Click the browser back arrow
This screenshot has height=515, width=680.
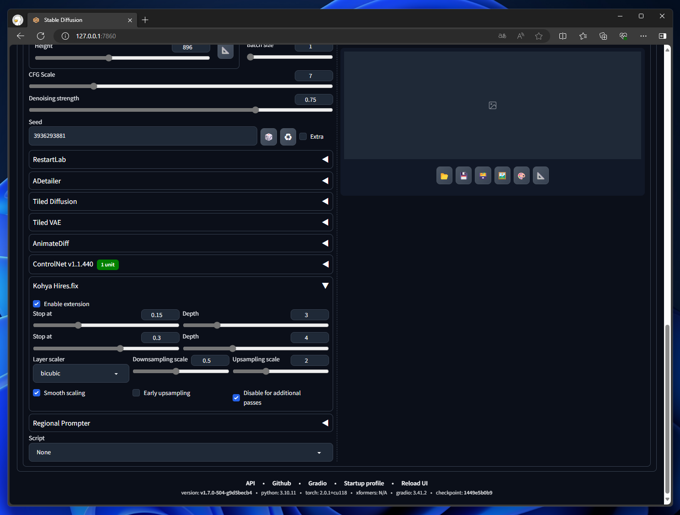point(20,36)
